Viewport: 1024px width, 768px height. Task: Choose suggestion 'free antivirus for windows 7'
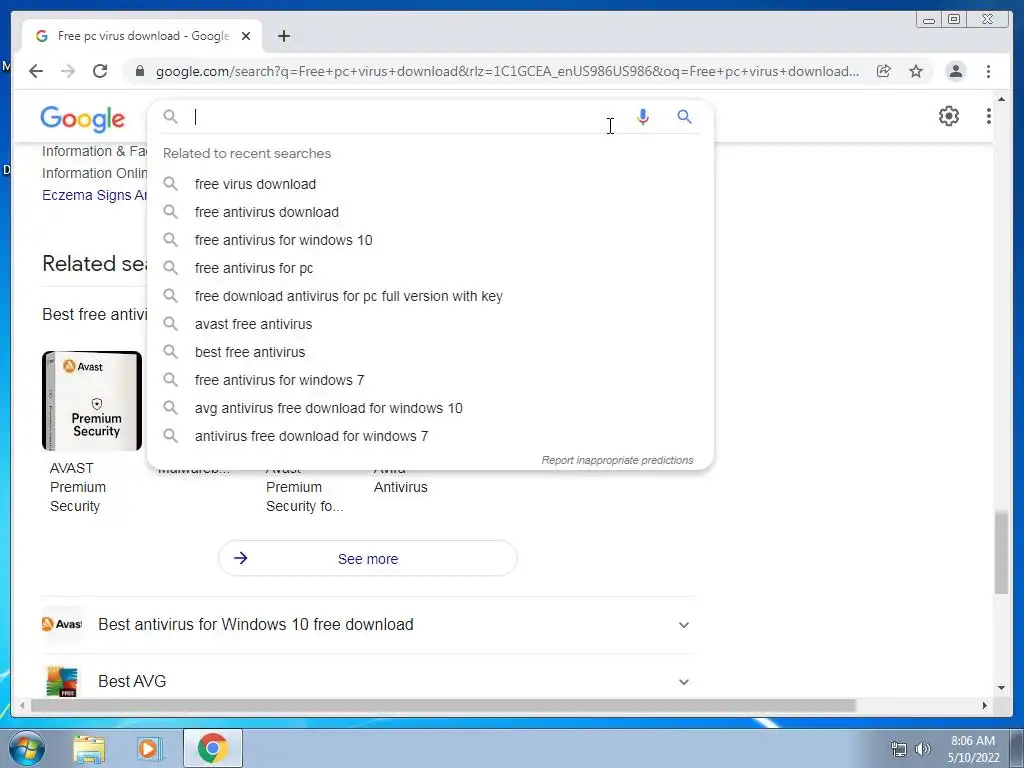(430, 381)
